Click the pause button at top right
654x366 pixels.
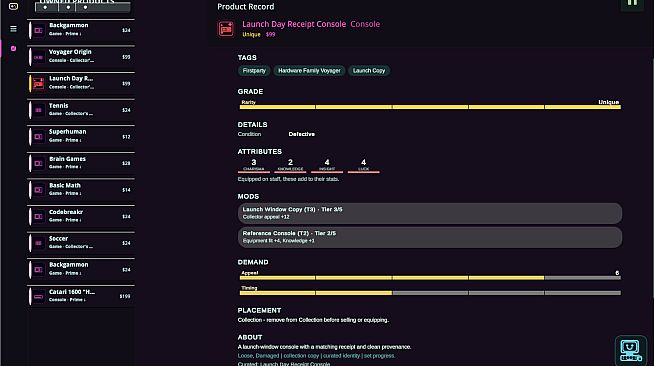(x=632, y=3)
